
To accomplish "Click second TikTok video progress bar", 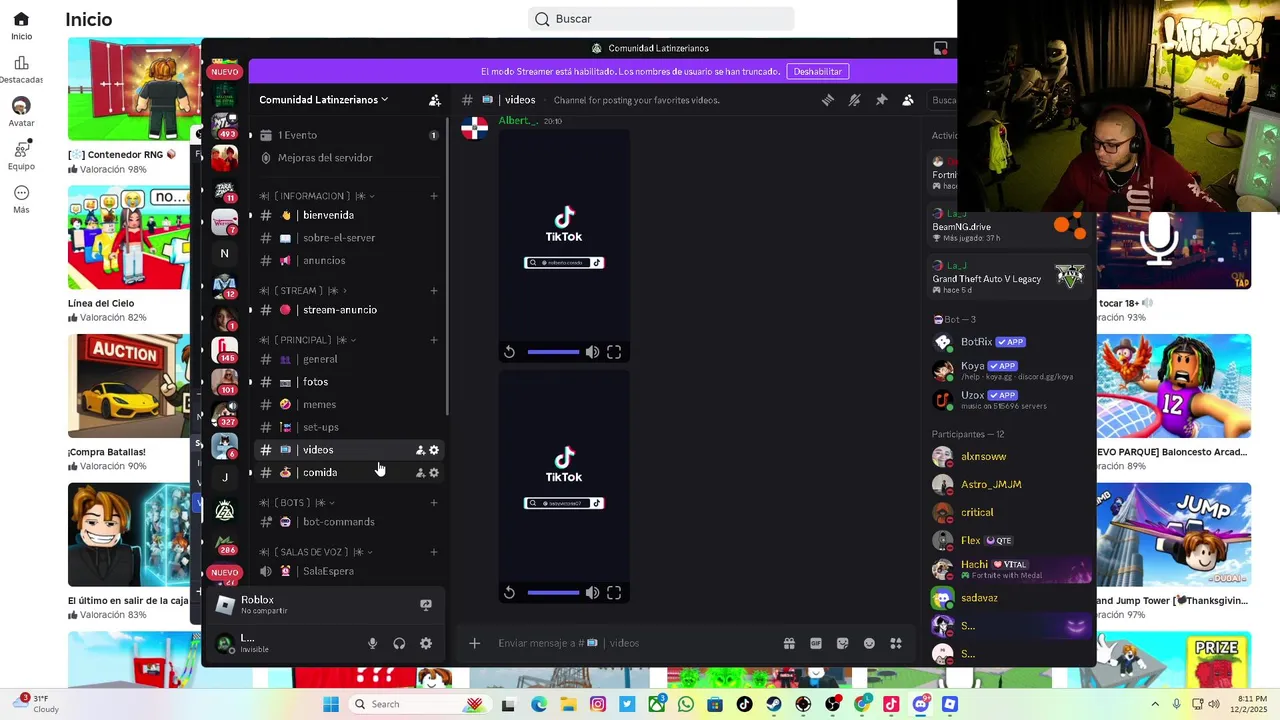I will [x=553, y=592].
